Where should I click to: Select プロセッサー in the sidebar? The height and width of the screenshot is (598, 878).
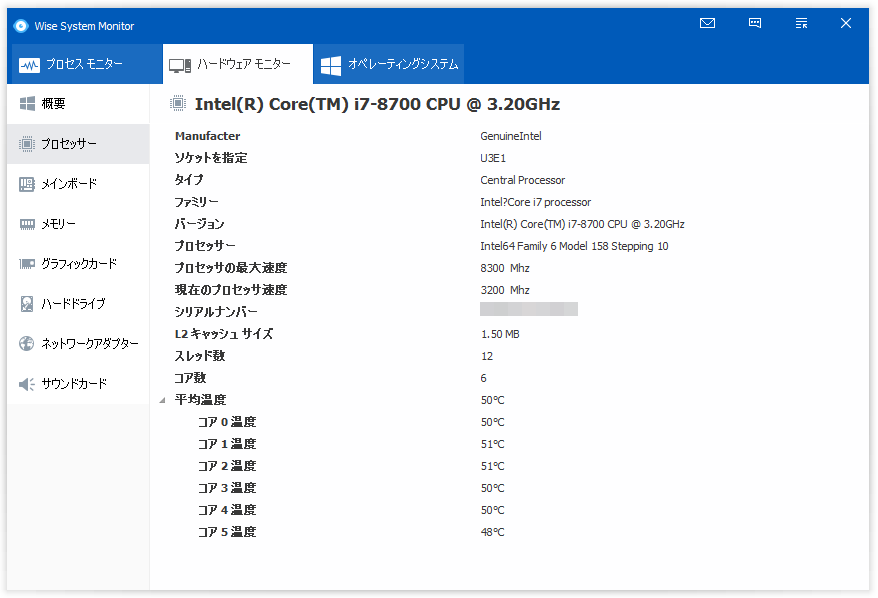tap(78, 144)
